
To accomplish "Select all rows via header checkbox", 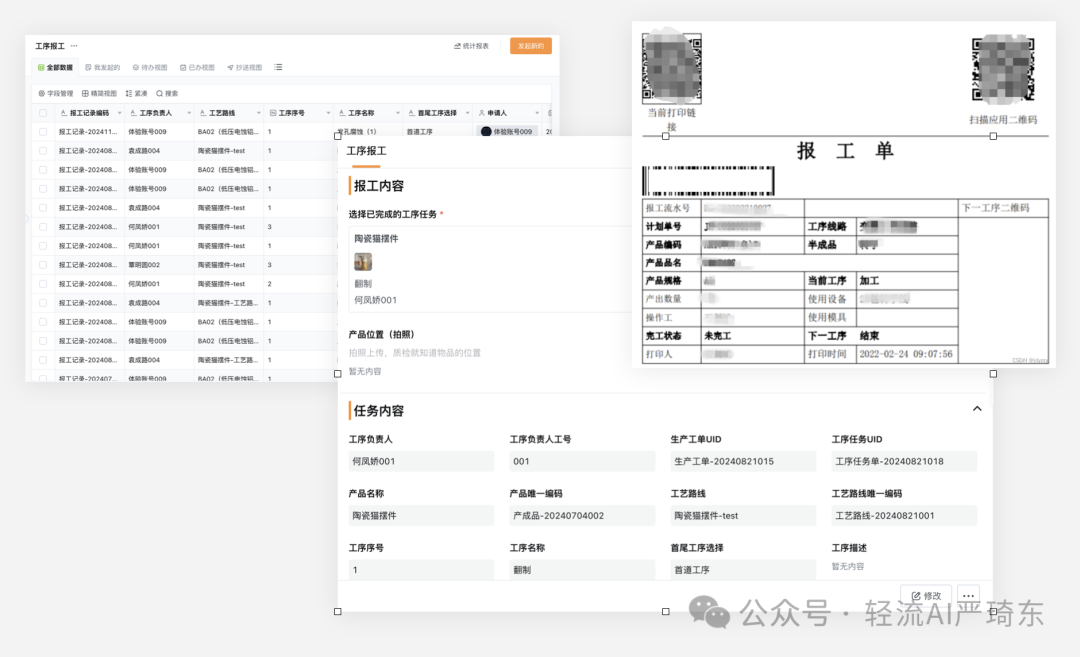I will coord(42,112).
